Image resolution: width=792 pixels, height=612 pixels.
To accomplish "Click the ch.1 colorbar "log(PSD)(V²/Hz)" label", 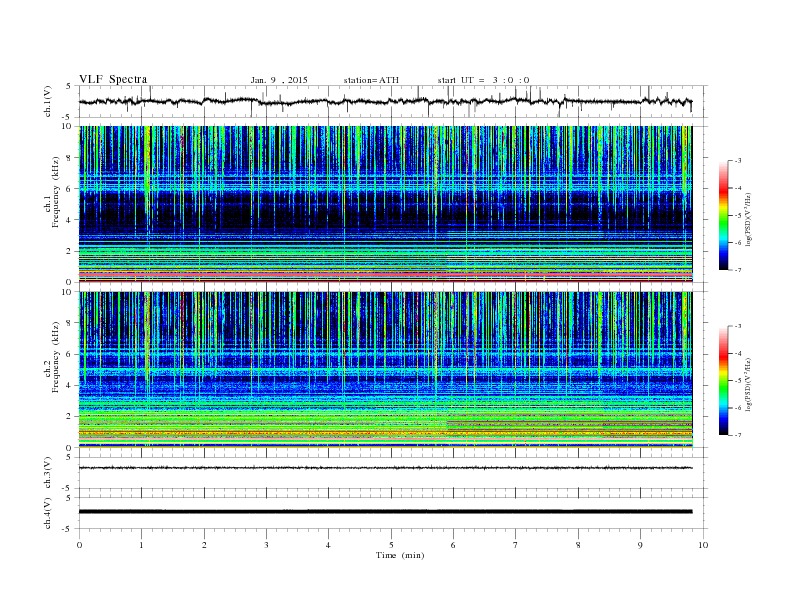I will coord(750,219).
